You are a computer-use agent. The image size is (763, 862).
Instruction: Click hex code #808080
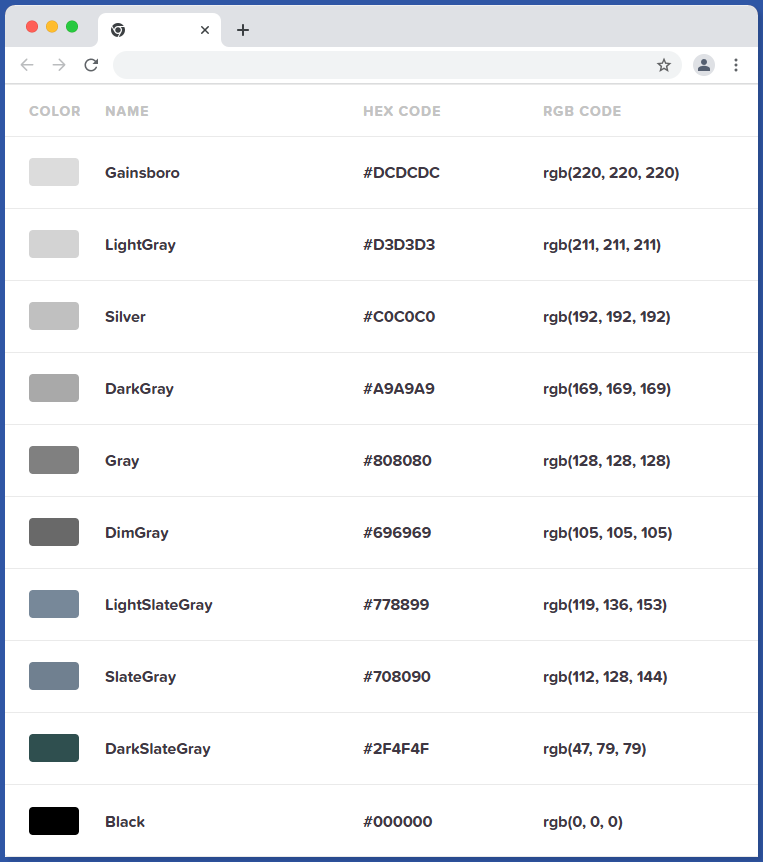[x=397, y=461]
